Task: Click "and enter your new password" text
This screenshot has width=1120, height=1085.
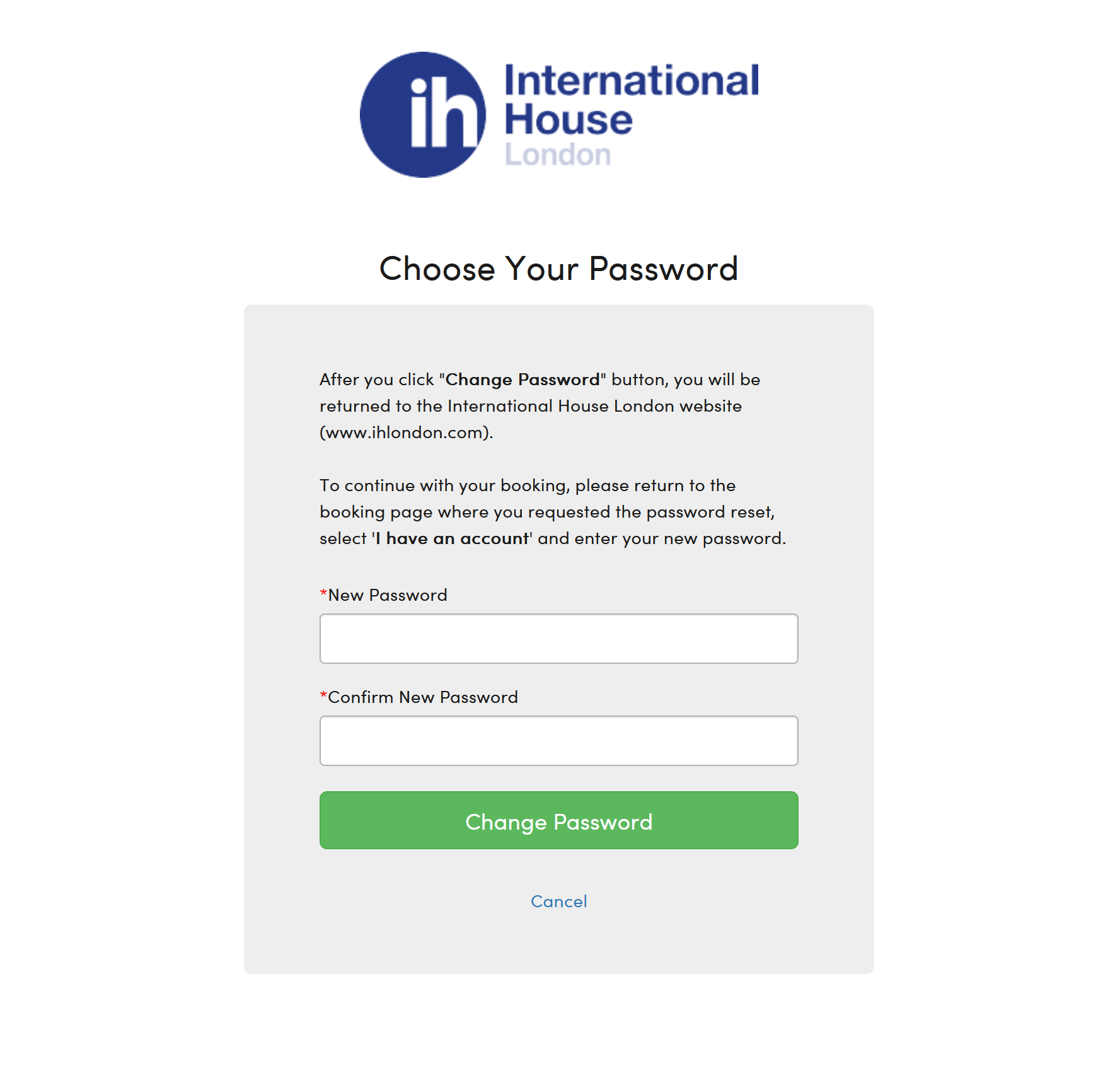Action: 661,538
